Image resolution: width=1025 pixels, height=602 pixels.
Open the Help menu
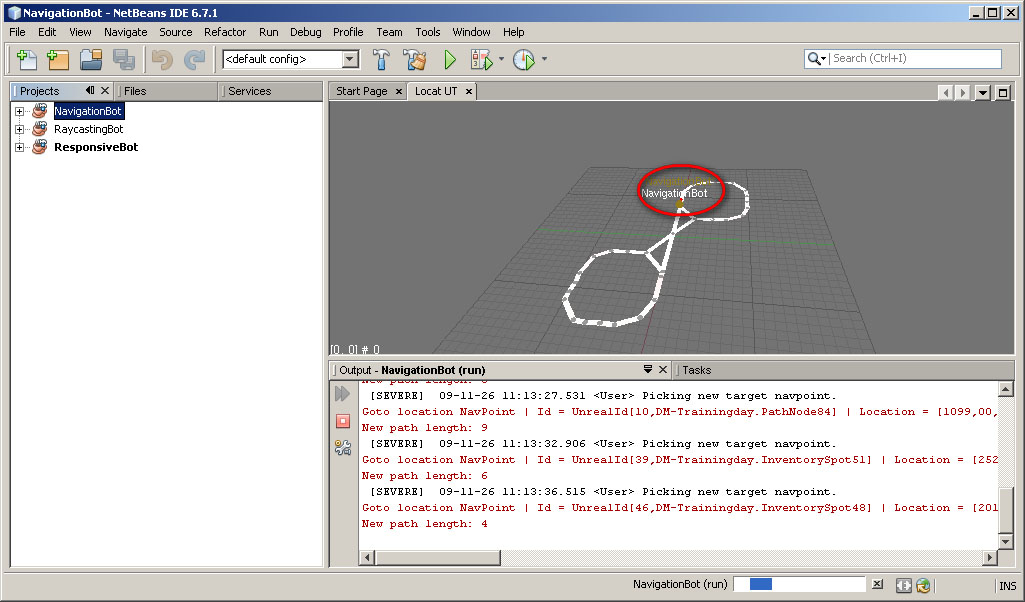(513, 32)
